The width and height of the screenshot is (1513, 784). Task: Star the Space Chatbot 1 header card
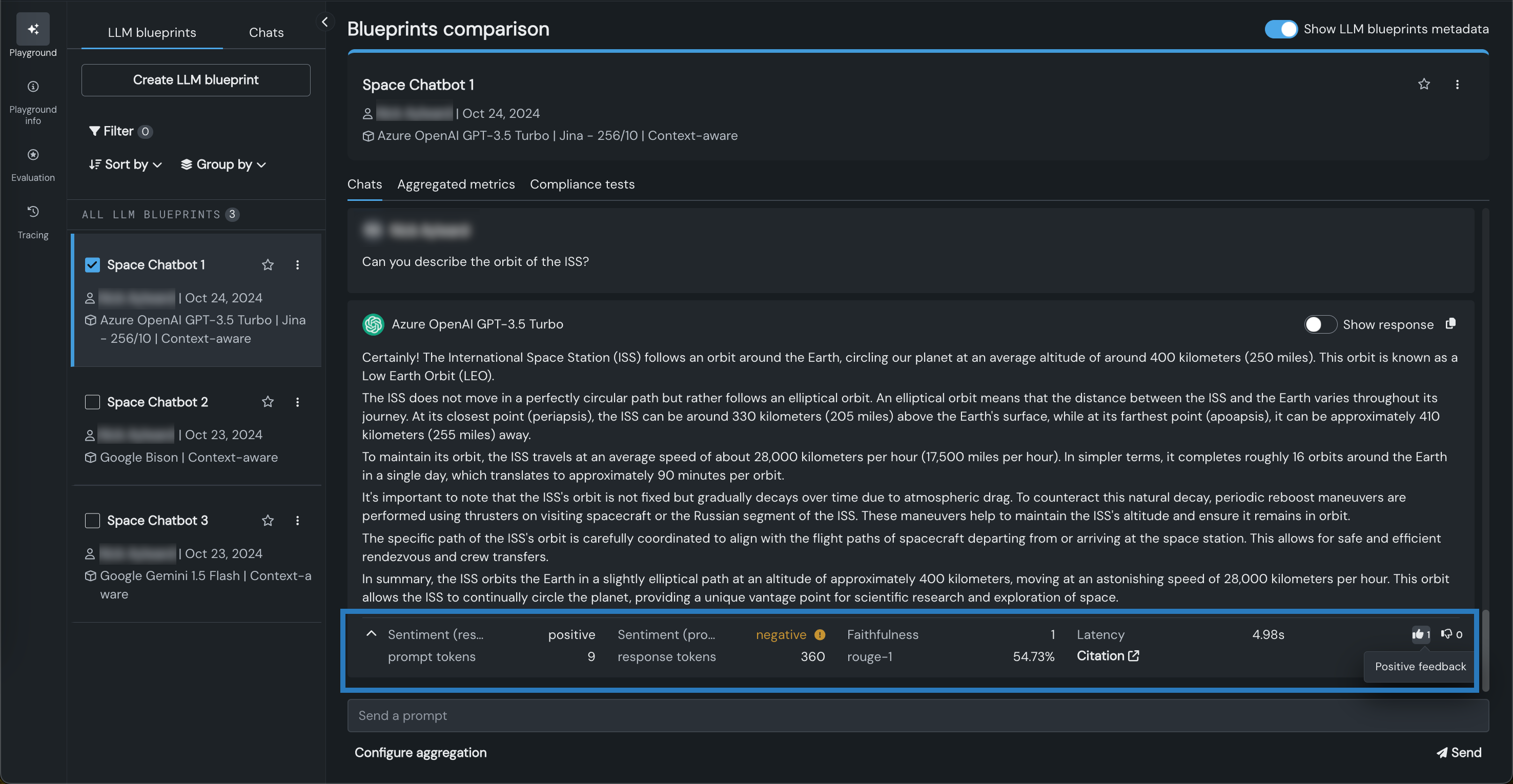coord(1424,85)
